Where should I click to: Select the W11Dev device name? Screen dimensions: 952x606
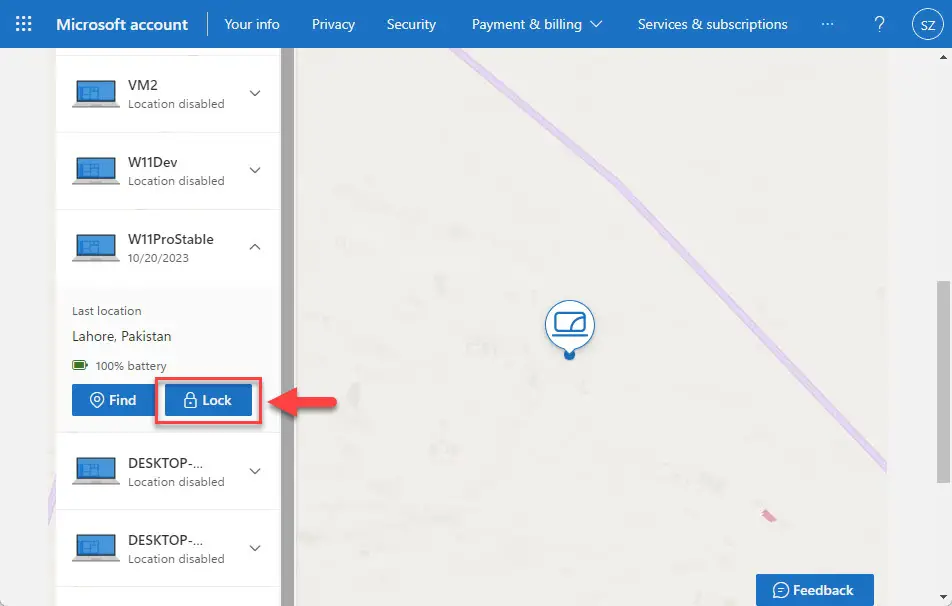pyautogui.click(x=152, y=162)
